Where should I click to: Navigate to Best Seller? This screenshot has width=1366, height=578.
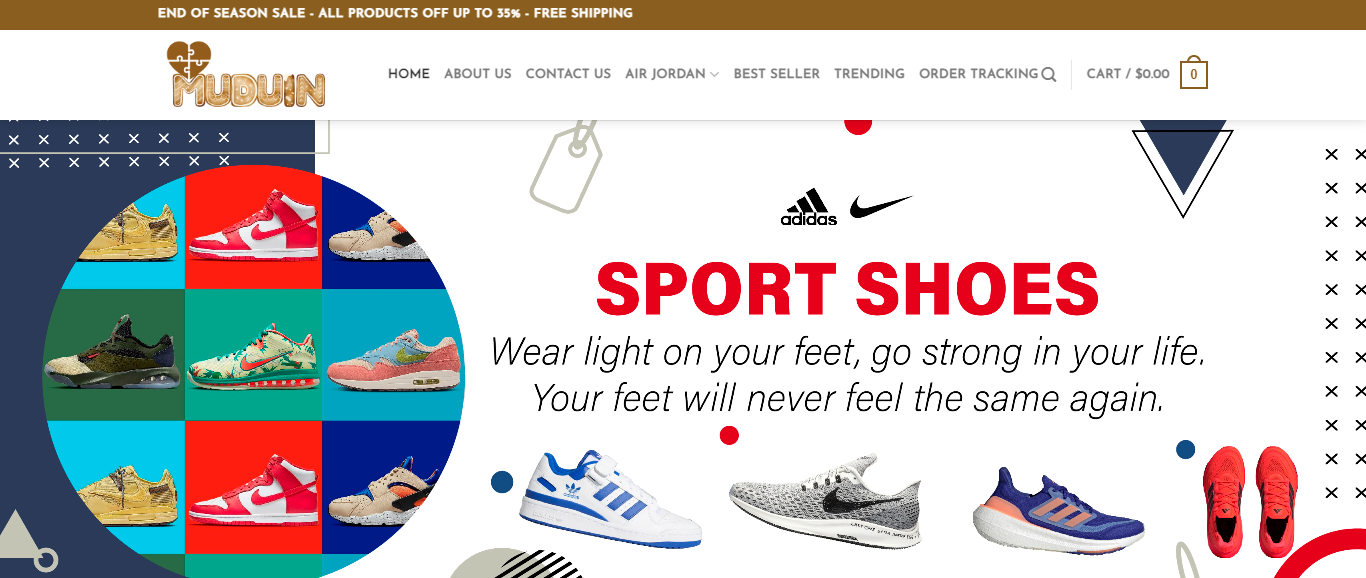(x=776, y=74)
